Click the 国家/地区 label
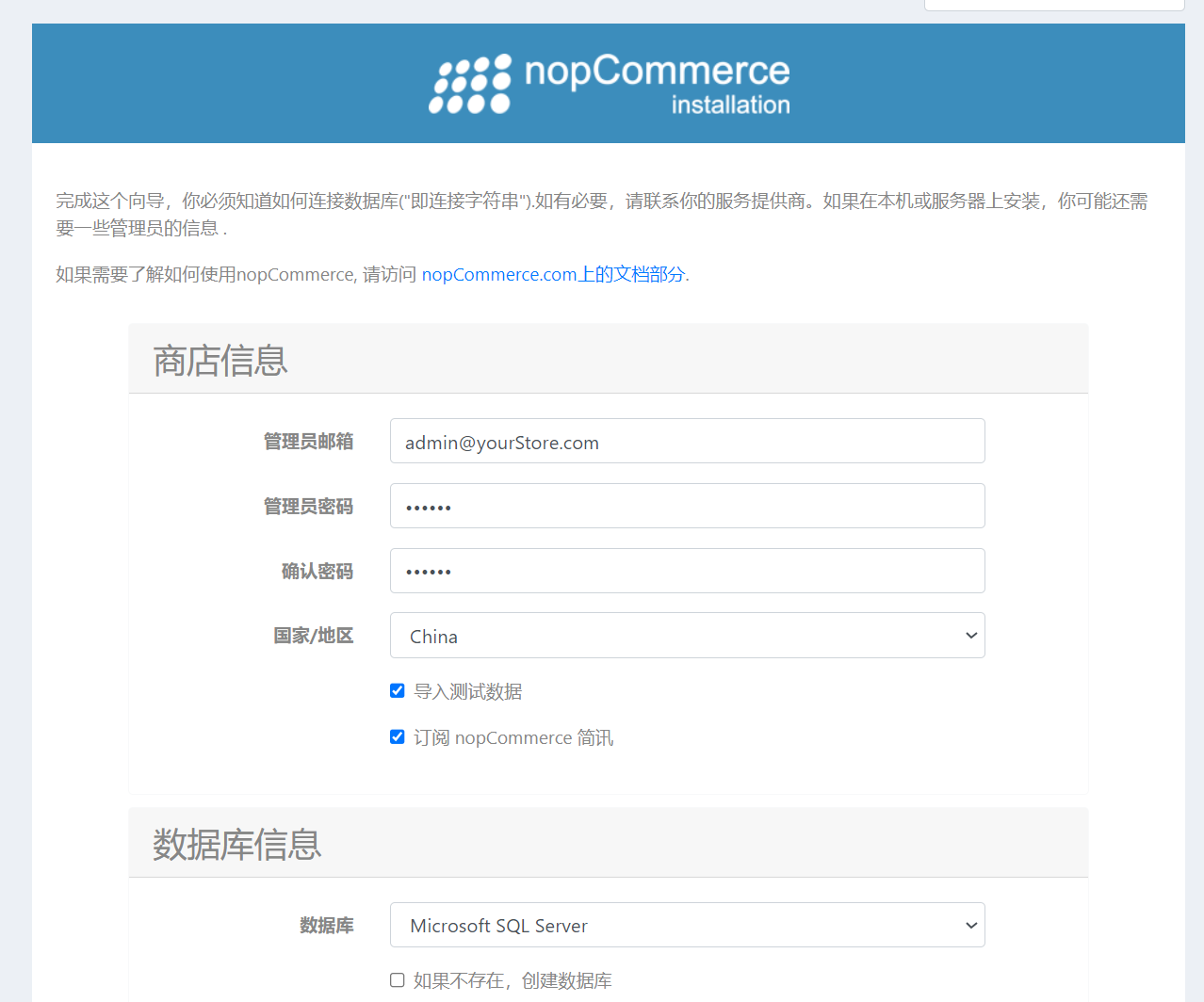Screen dimensions: 1204x1002 (314, 636)
